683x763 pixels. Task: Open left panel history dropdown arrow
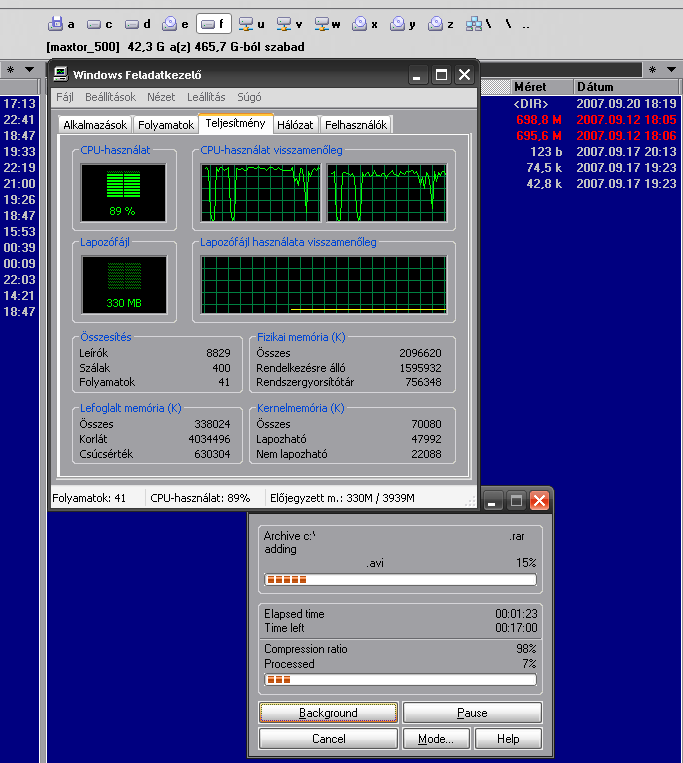tap(29, 70)
